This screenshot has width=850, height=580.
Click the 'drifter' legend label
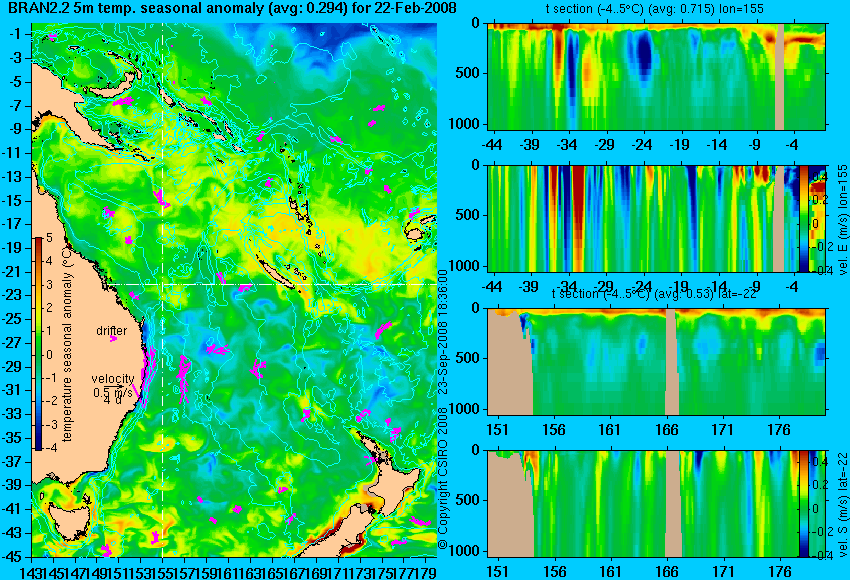pos(112,331)
